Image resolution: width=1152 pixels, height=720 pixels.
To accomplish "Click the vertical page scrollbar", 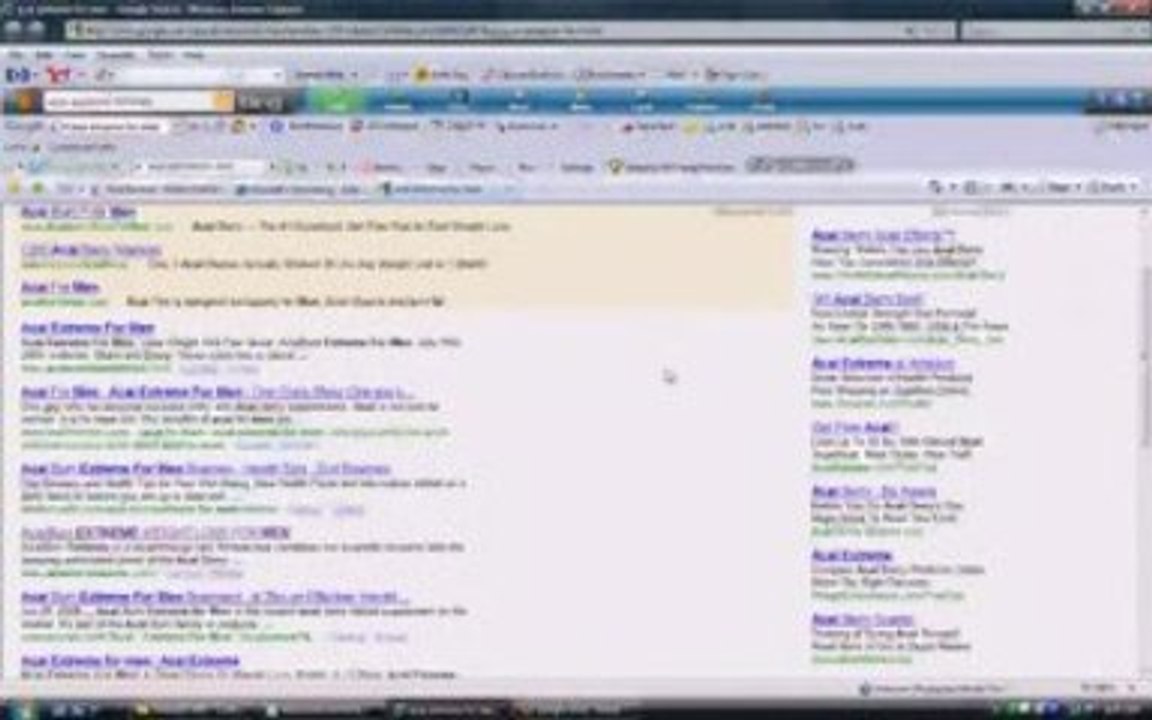I will [x=1145, y=356].
